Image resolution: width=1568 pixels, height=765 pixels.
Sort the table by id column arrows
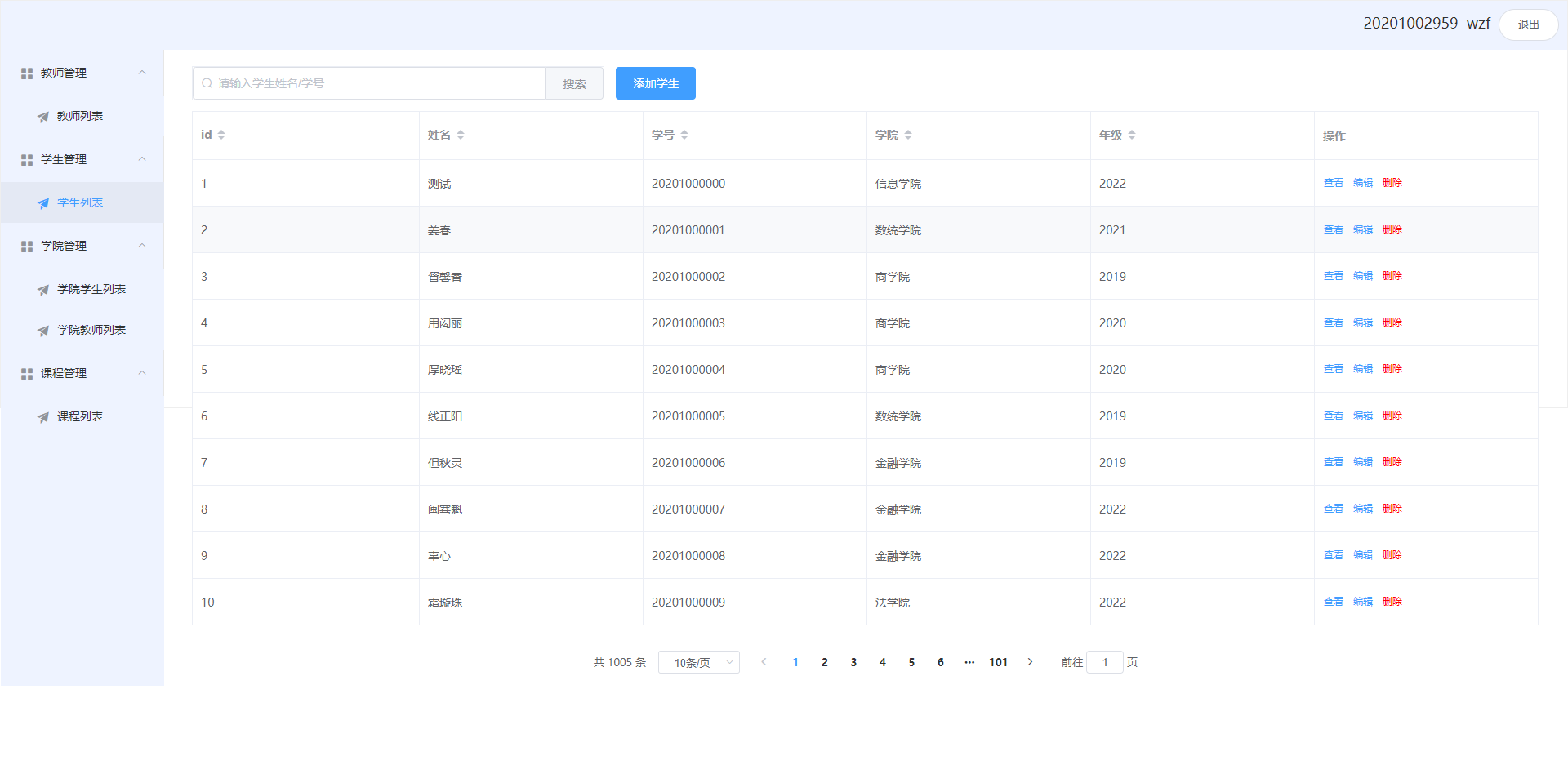221,135
